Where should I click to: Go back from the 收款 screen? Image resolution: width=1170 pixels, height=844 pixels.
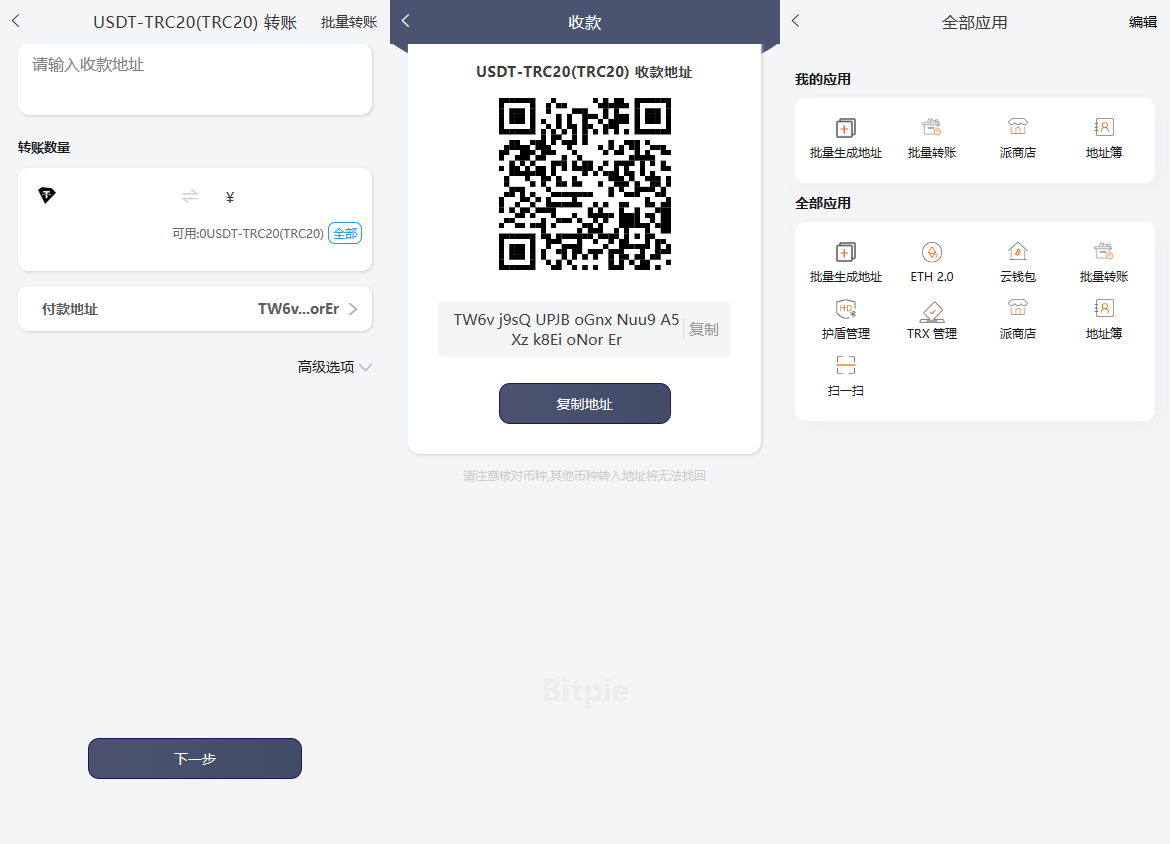(x=406, y=21)
